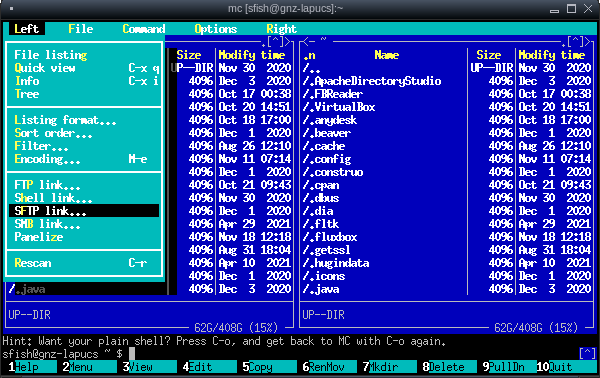The image size is (600, 378).
Task: Select /.construo directory in right panel
Action: click(384, 172)
